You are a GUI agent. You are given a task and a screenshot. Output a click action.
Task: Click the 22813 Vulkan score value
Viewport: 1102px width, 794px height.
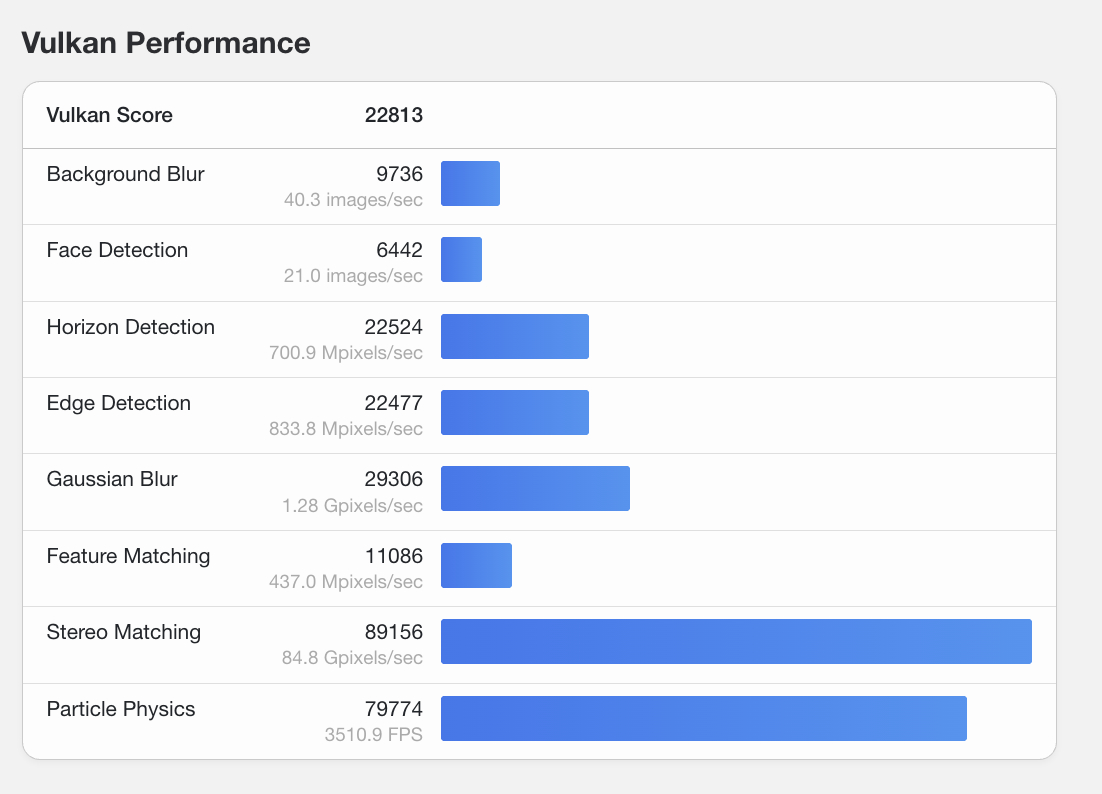click(393, 115)
